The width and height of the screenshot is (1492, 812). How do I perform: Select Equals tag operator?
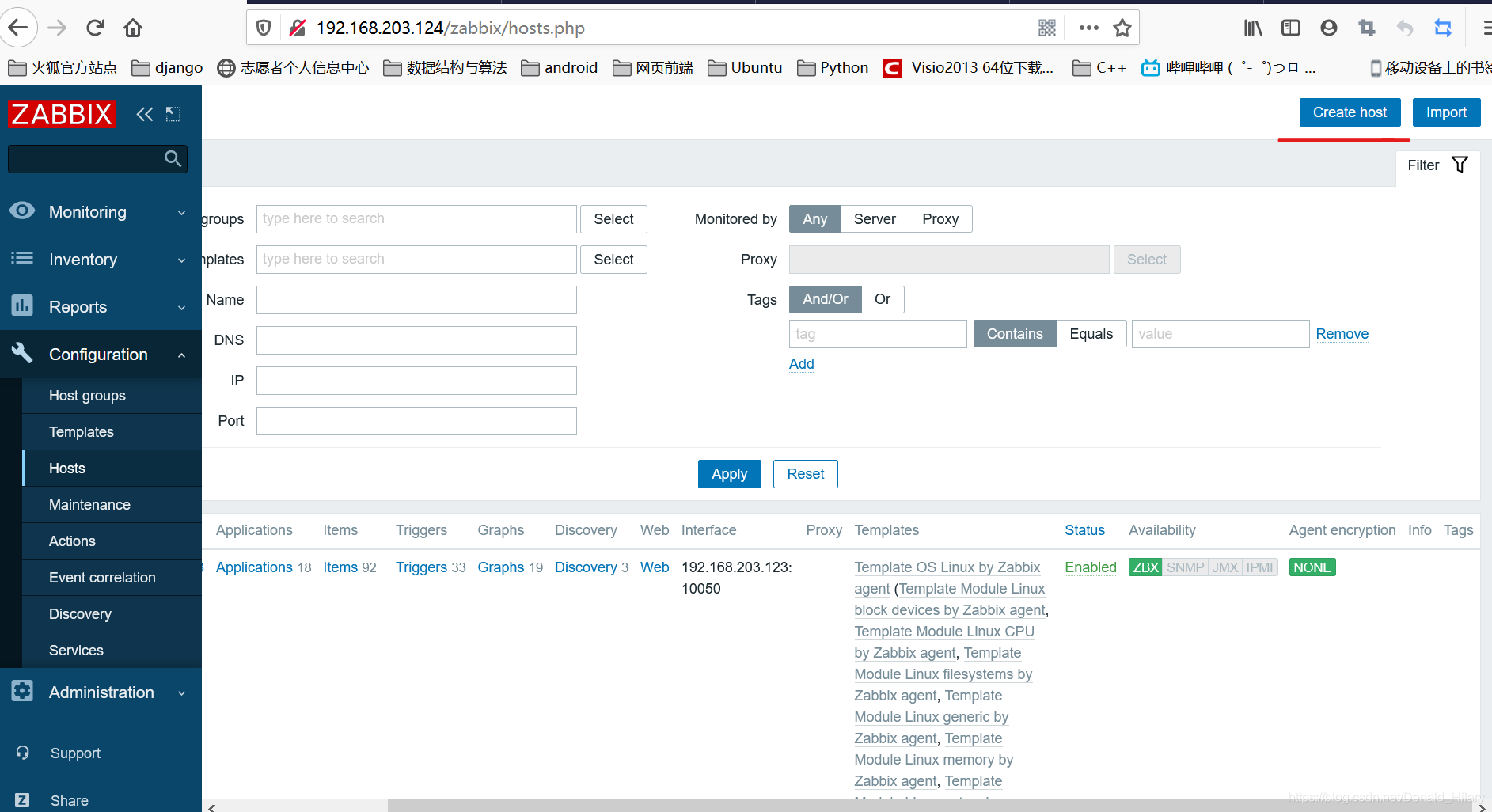[1091, 334]
